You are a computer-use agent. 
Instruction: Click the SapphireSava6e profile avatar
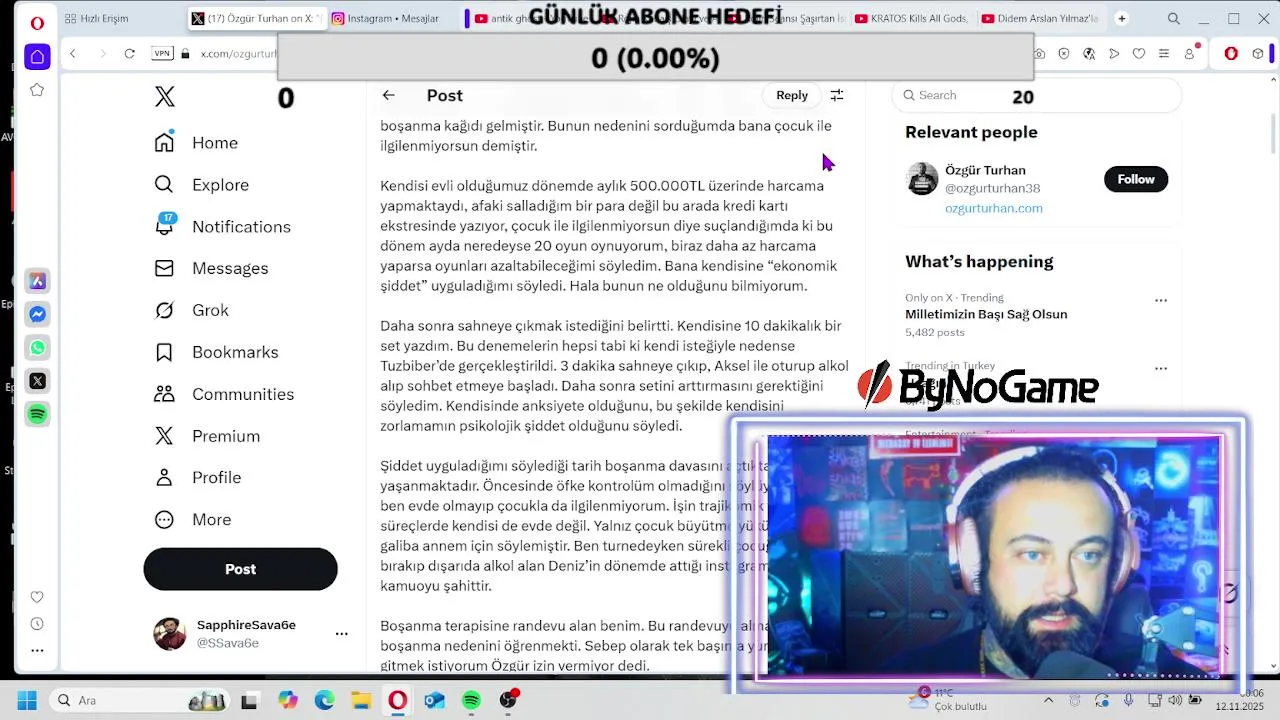(x=170, y=634)
